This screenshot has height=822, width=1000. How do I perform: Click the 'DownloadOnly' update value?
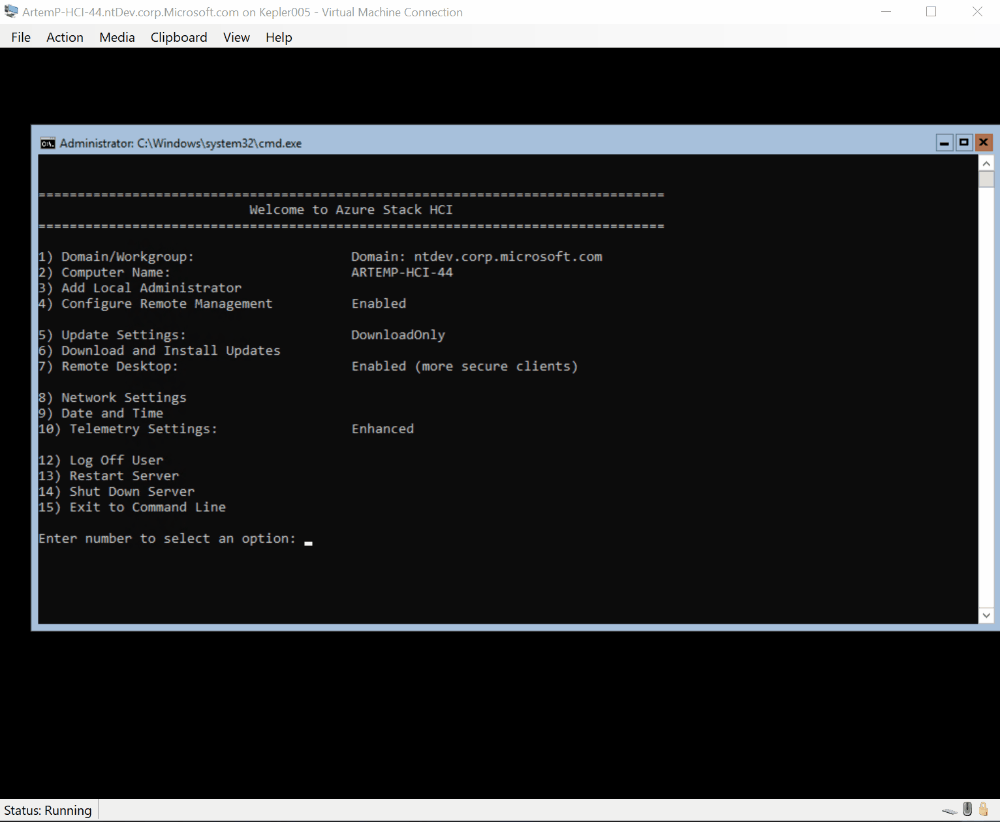tap(398, 335)
